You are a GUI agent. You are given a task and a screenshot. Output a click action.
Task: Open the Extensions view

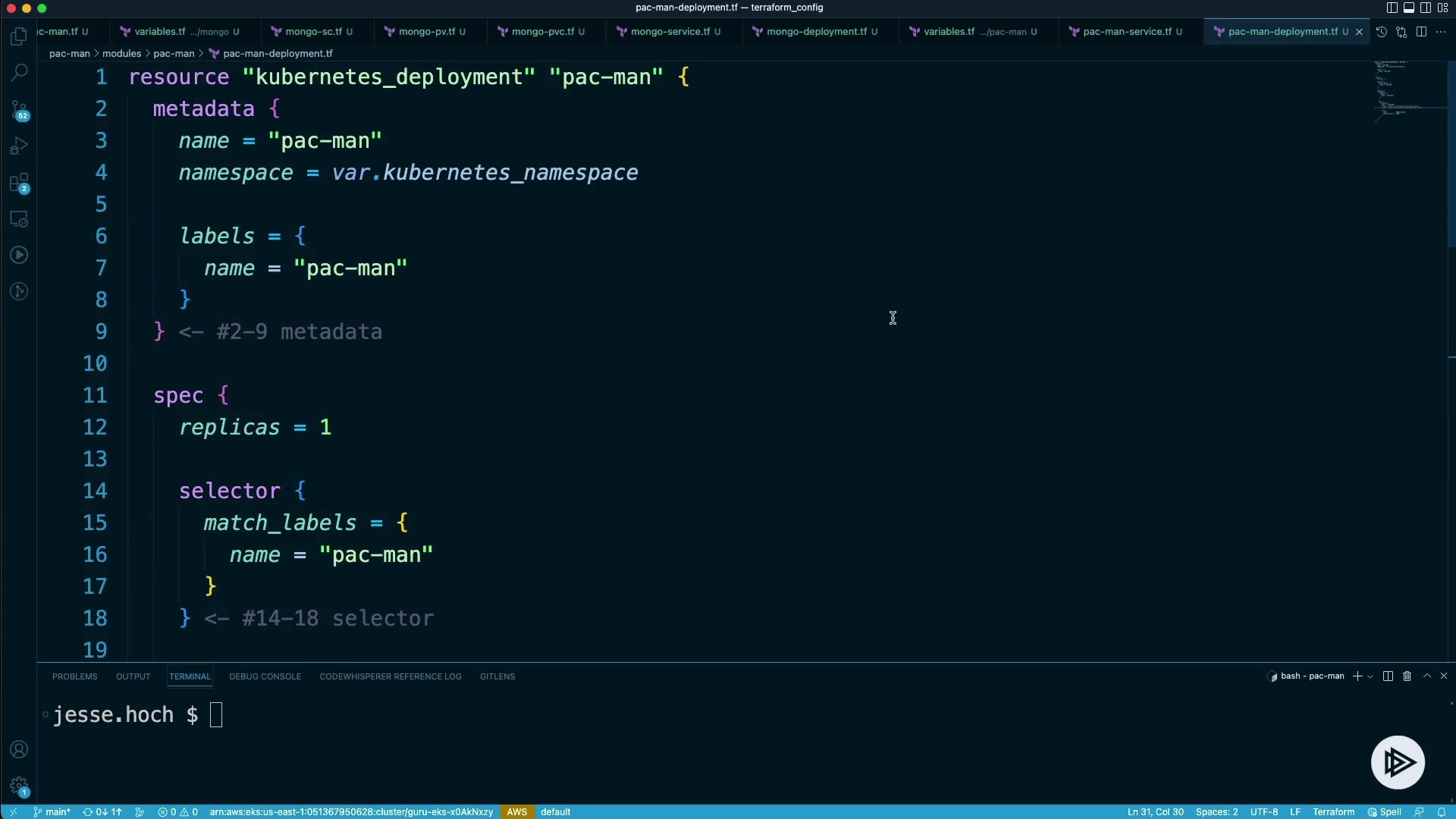click(19, 183)
